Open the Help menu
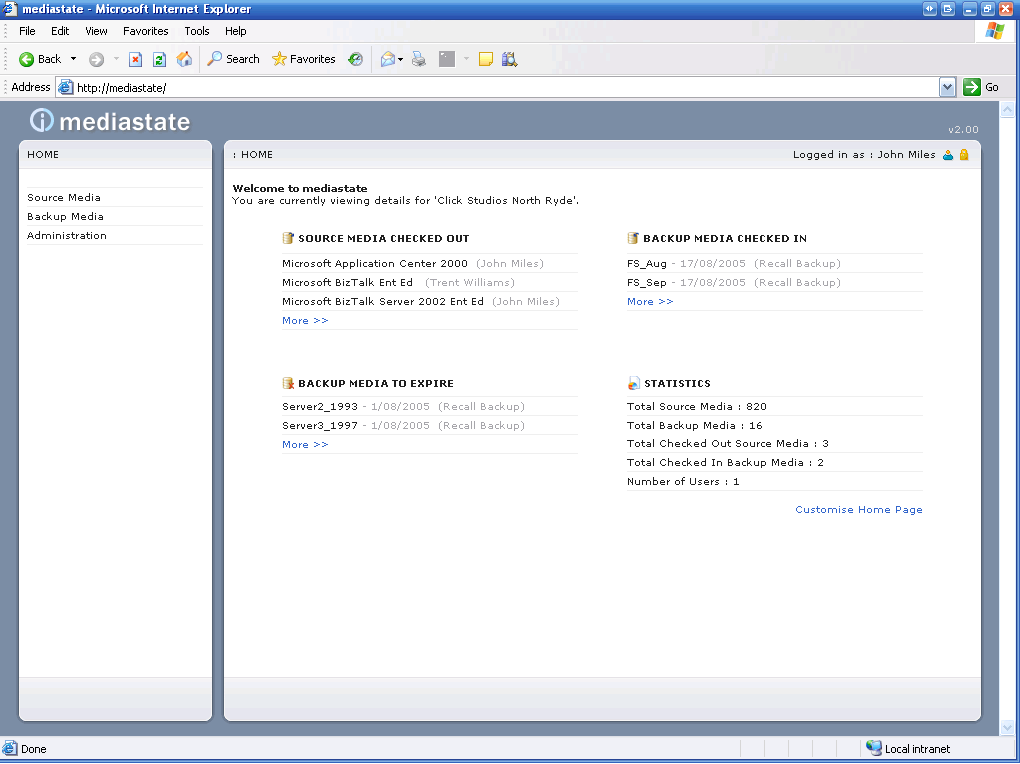Image resolution: width=1020 pixels, height=764 pixels. [x=235, y=31]
